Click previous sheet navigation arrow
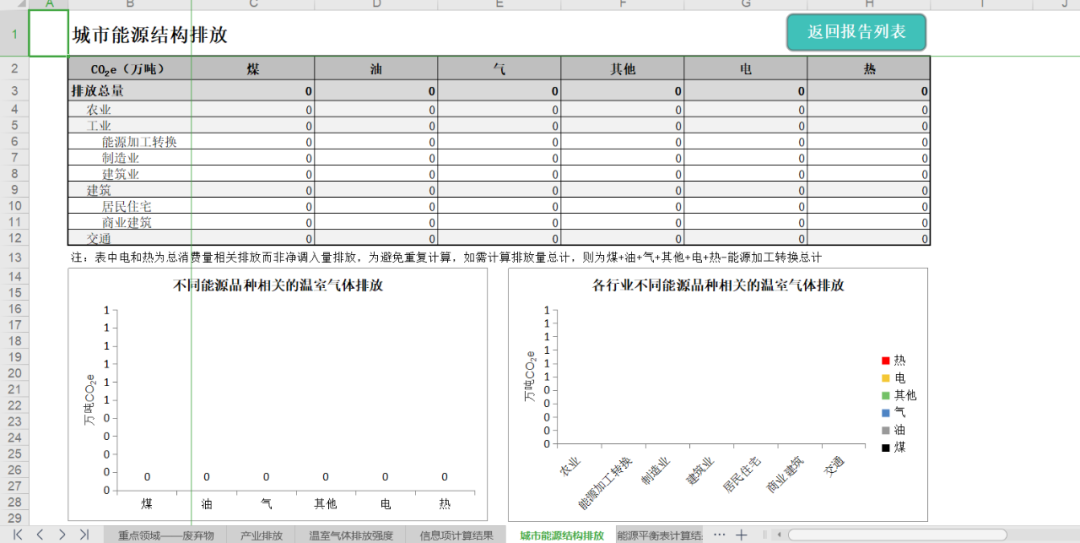The height and width of the screenshot is (543, 1080). pos(40,534)
